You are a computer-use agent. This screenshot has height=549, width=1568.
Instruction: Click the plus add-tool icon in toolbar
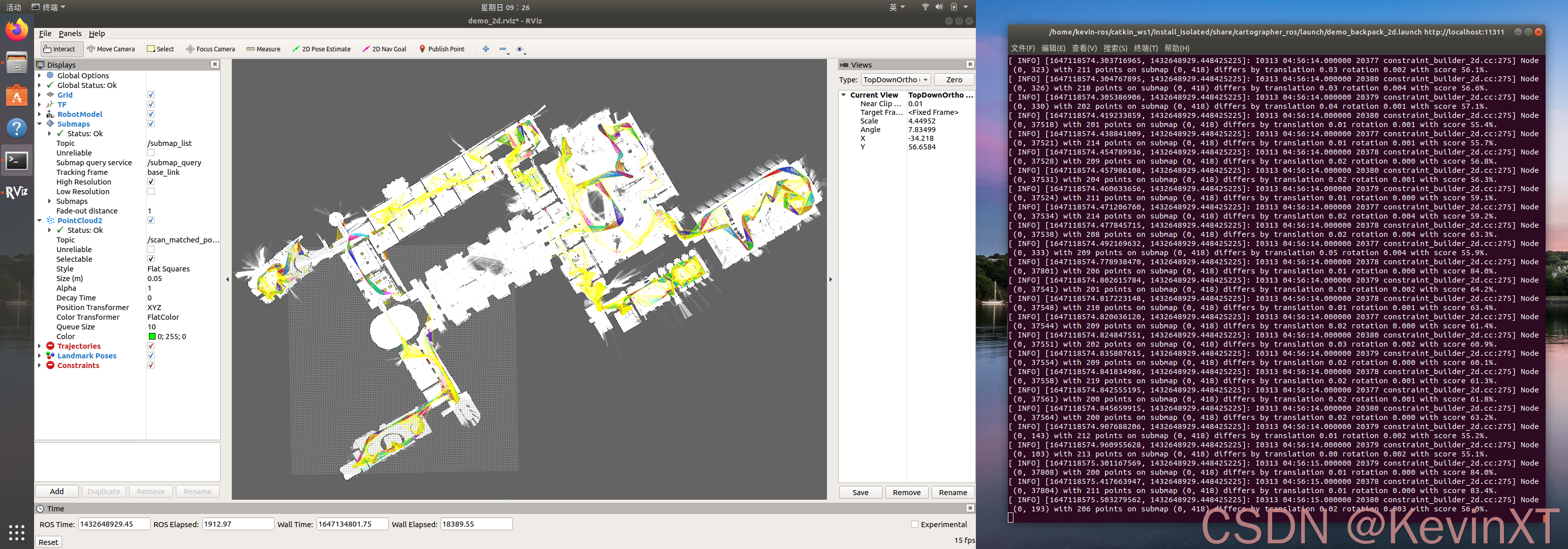point(486,49)
